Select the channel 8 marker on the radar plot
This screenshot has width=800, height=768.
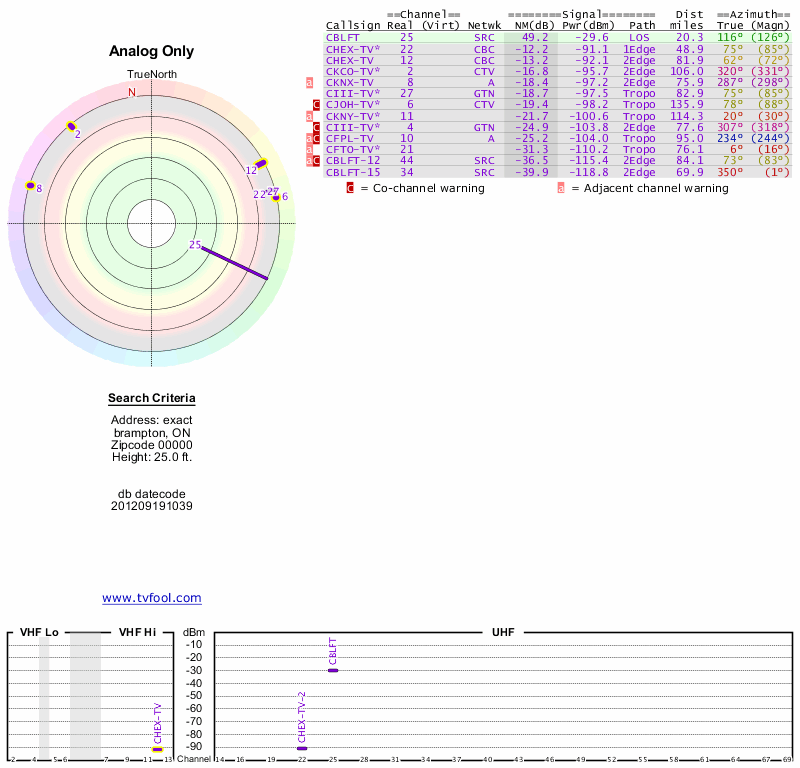[30, 186]
